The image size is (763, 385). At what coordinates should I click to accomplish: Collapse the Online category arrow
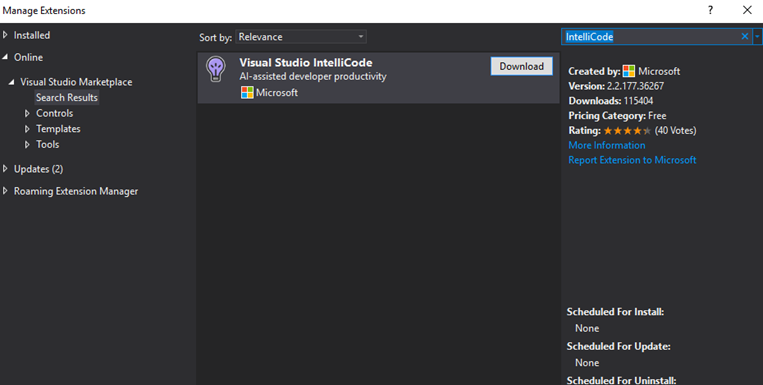5,57
